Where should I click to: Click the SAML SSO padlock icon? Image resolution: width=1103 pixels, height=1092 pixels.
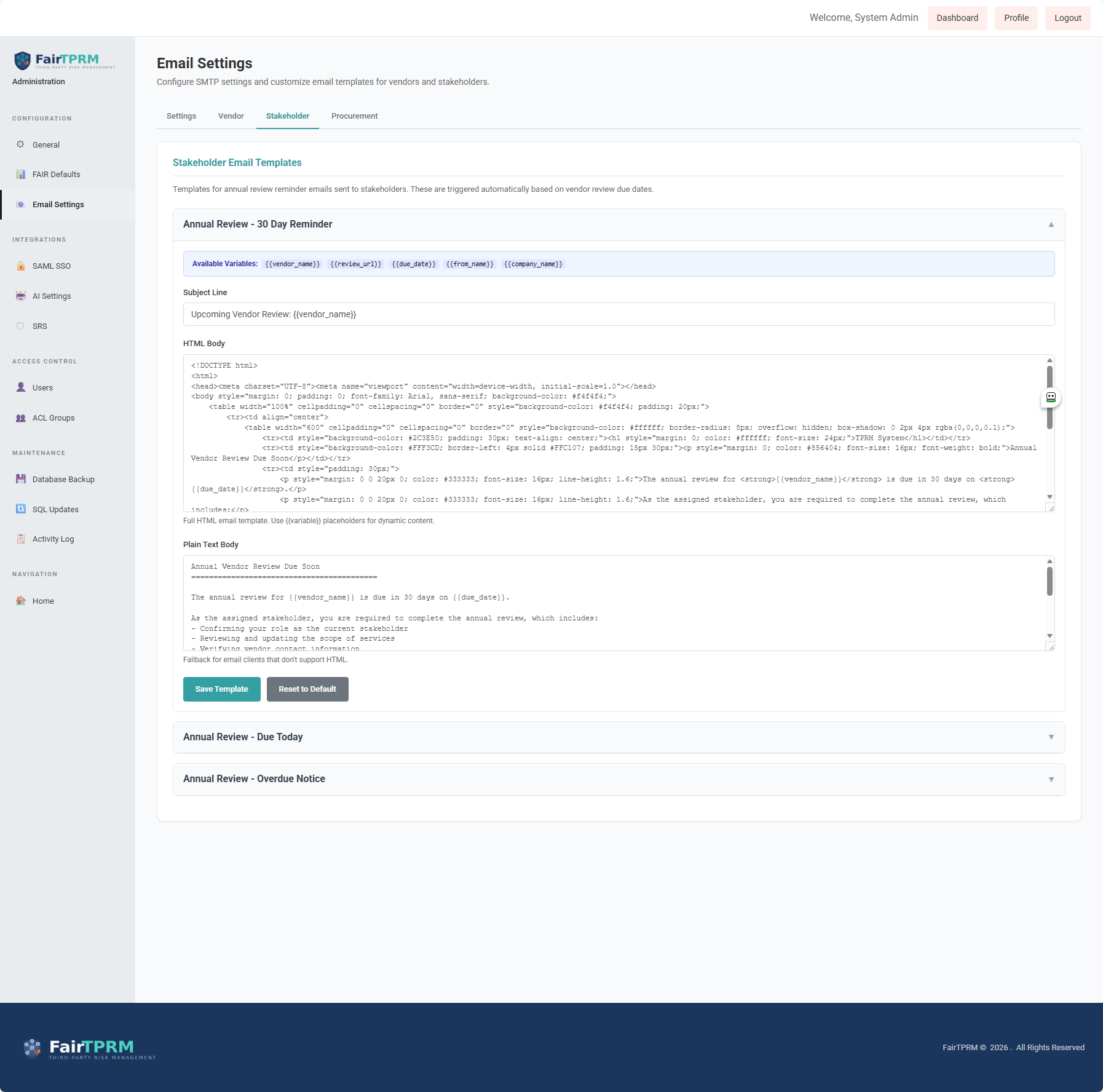20,266
